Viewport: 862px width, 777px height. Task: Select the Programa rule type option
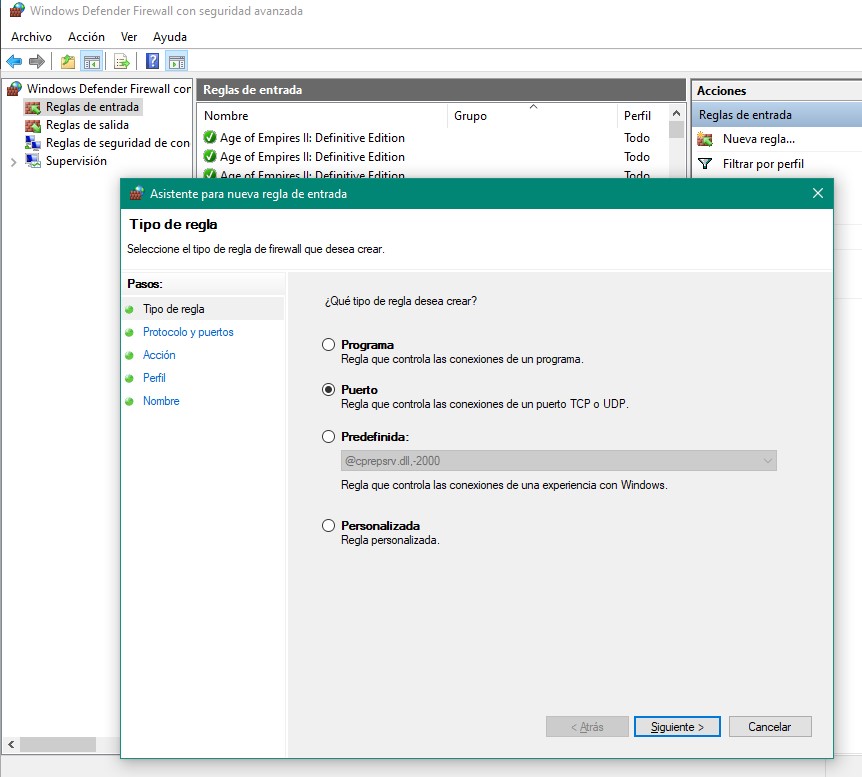(329, 345)
